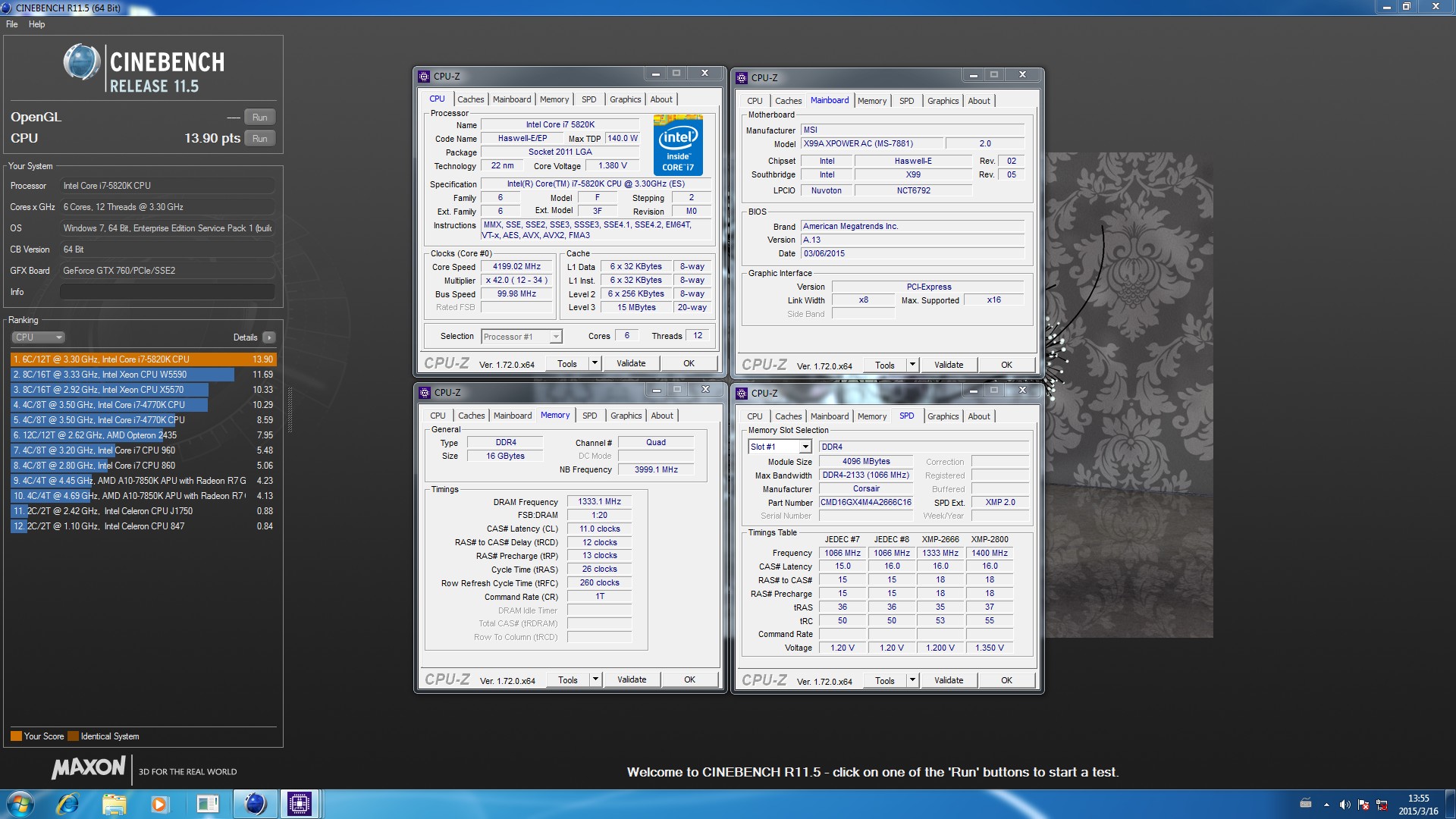1456x819 pixels.
Task: Open Memory tab in SPD window
Action: pos(871,416)
